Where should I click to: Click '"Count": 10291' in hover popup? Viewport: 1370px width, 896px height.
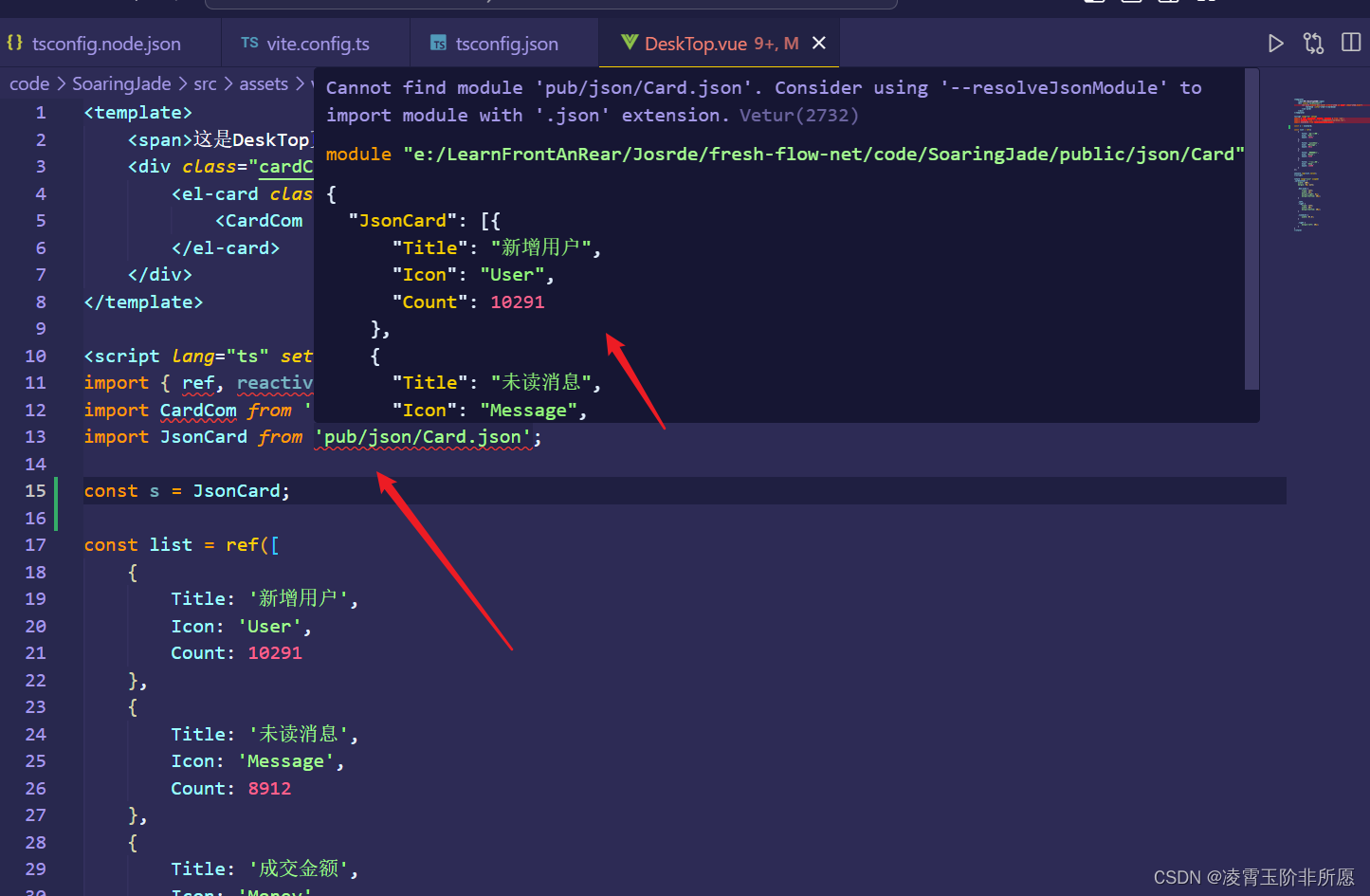[468, 302]
